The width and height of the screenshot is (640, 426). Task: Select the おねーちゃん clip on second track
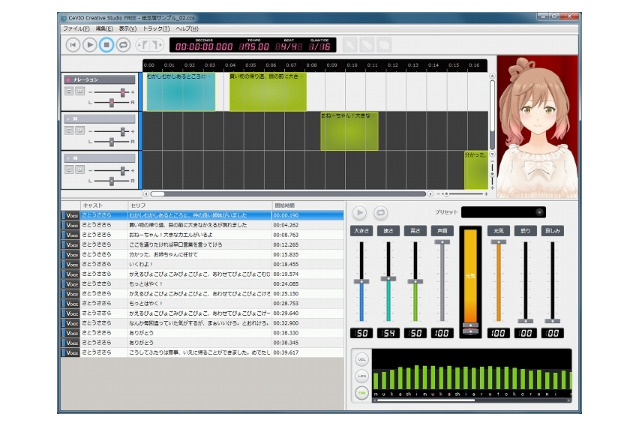click(x=349, y=131)
